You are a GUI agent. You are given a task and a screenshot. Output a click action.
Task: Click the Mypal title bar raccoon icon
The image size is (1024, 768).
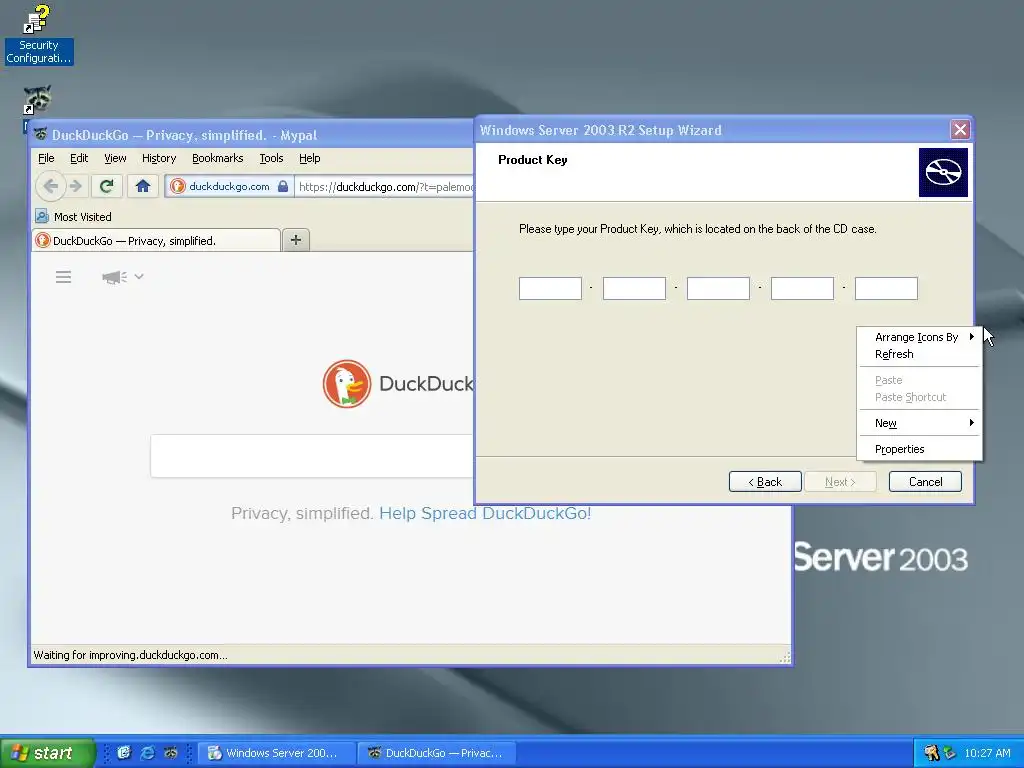tap(40, 134)
